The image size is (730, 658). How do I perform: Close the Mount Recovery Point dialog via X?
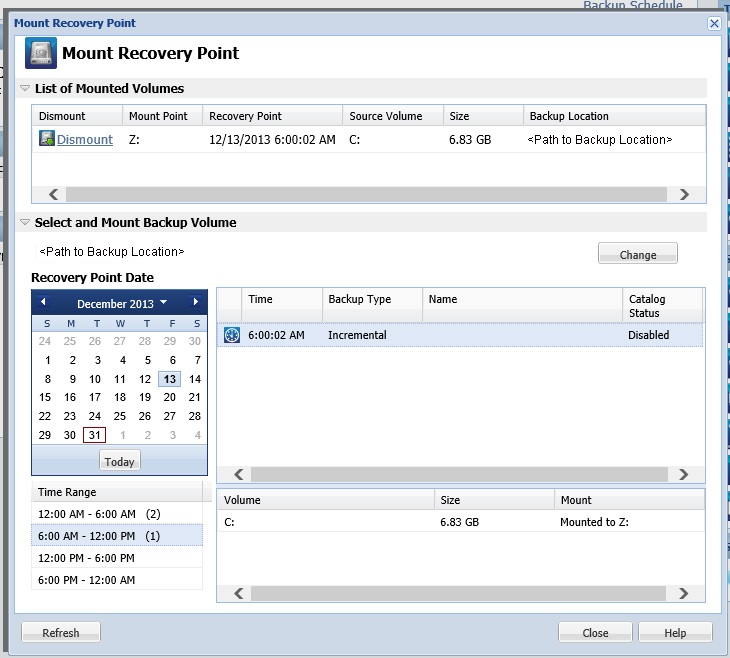[x=714, y=23]
